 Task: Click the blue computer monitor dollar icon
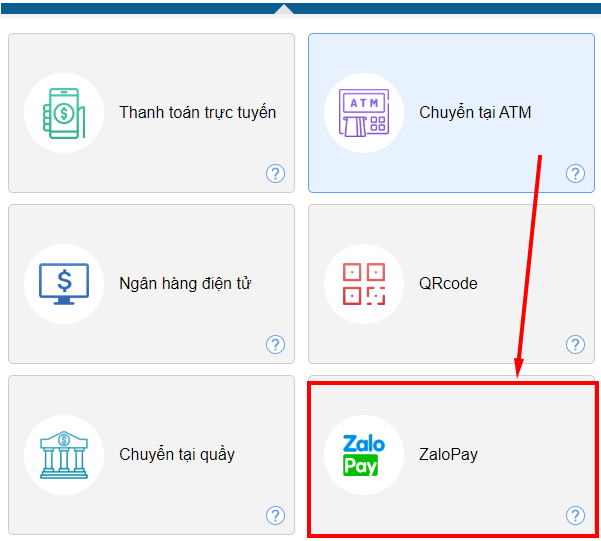point(64,284)
